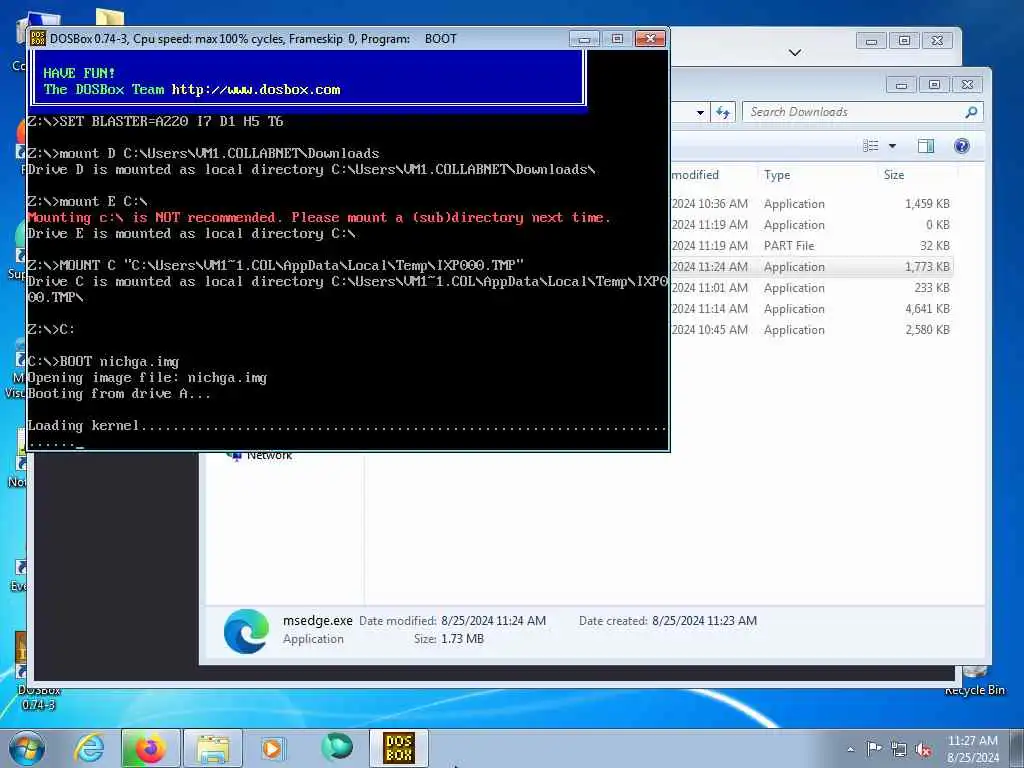
Task: Show hidden tray icons arrow
Action: [x=850, y=749]
